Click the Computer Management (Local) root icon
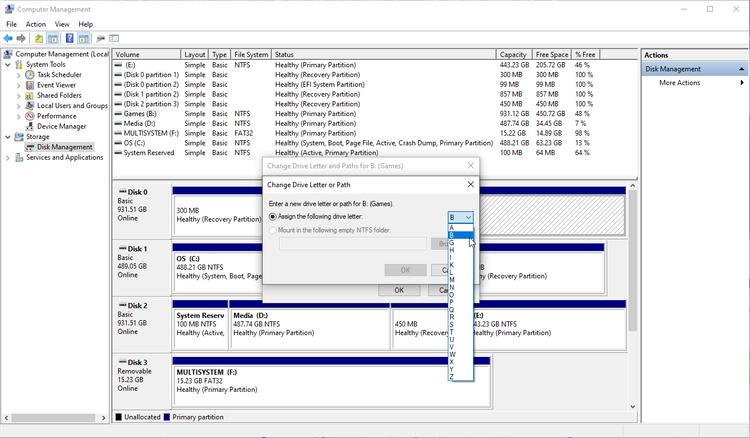Screen dimensions: 750x438 point(9,54)
